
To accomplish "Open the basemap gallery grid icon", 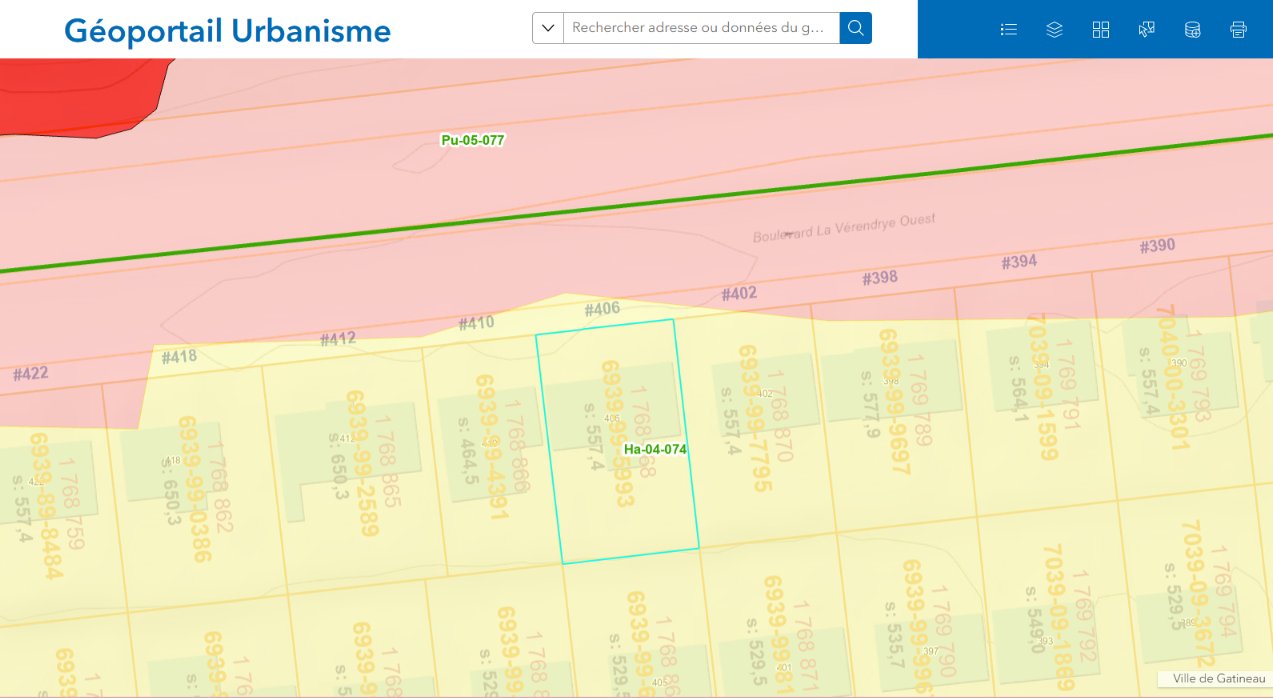I will click(1101, 29).
